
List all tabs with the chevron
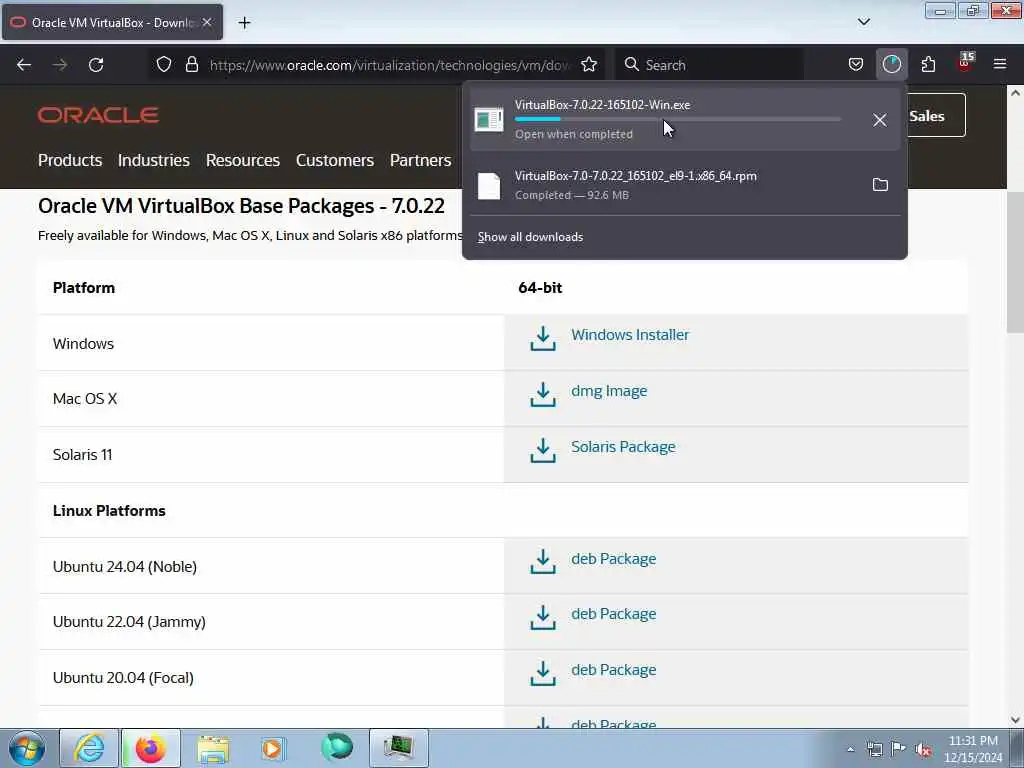[863, 22]
